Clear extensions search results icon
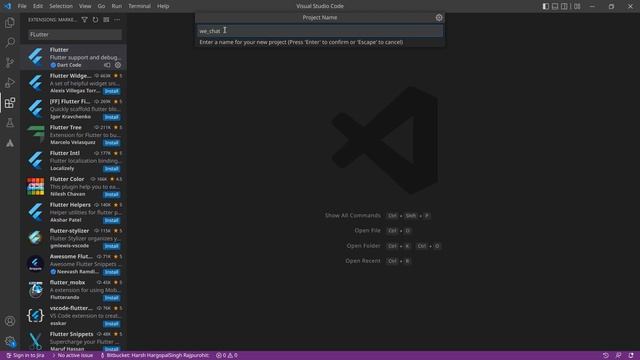This screenshot has height=360, width=640. tap(106, 20)
